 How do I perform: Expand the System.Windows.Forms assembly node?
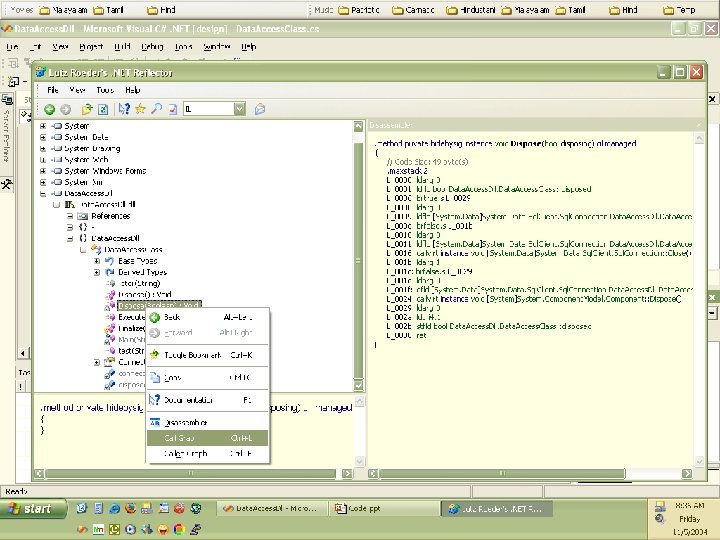coord(43,171)
